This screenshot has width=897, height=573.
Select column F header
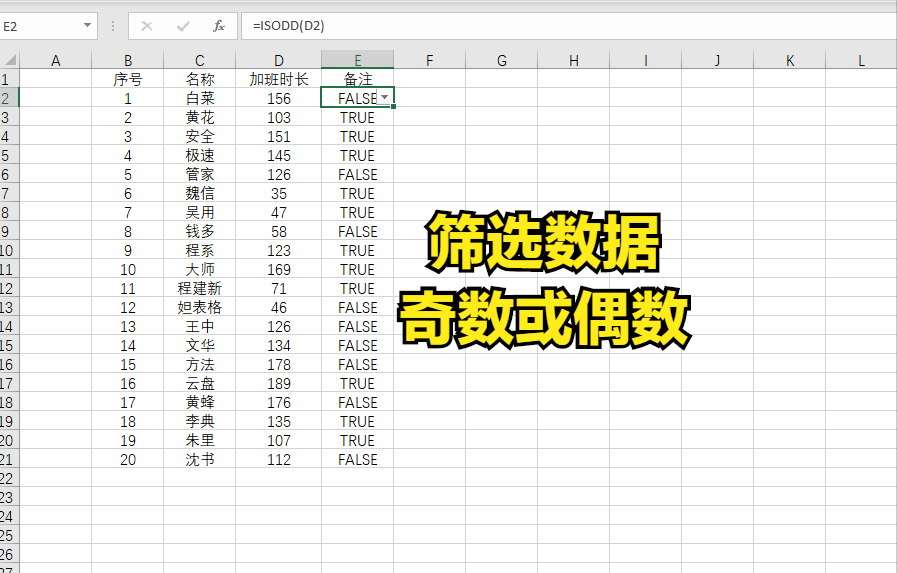tap(430, 60)
